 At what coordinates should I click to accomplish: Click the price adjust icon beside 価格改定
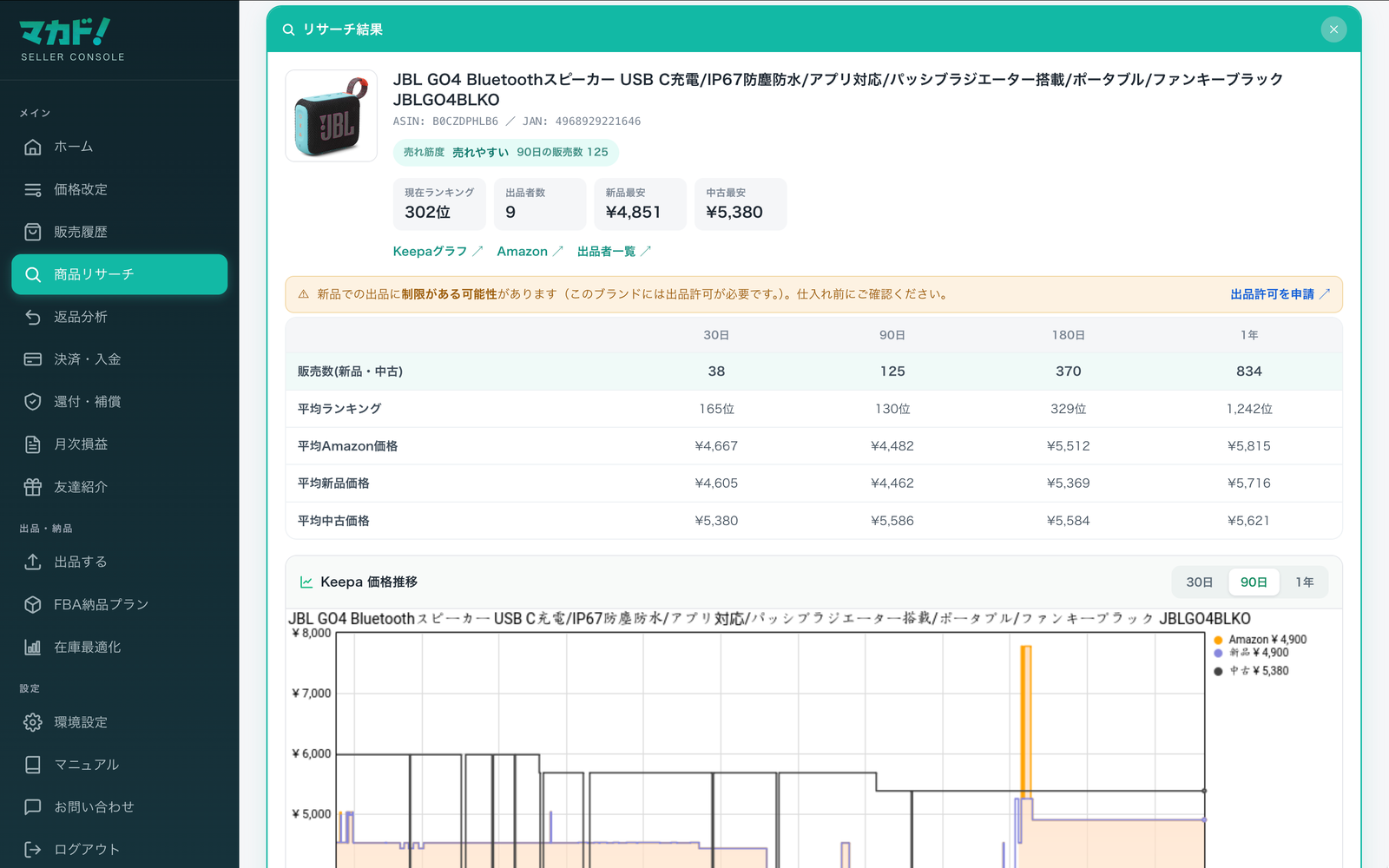[x=33, y=189]
